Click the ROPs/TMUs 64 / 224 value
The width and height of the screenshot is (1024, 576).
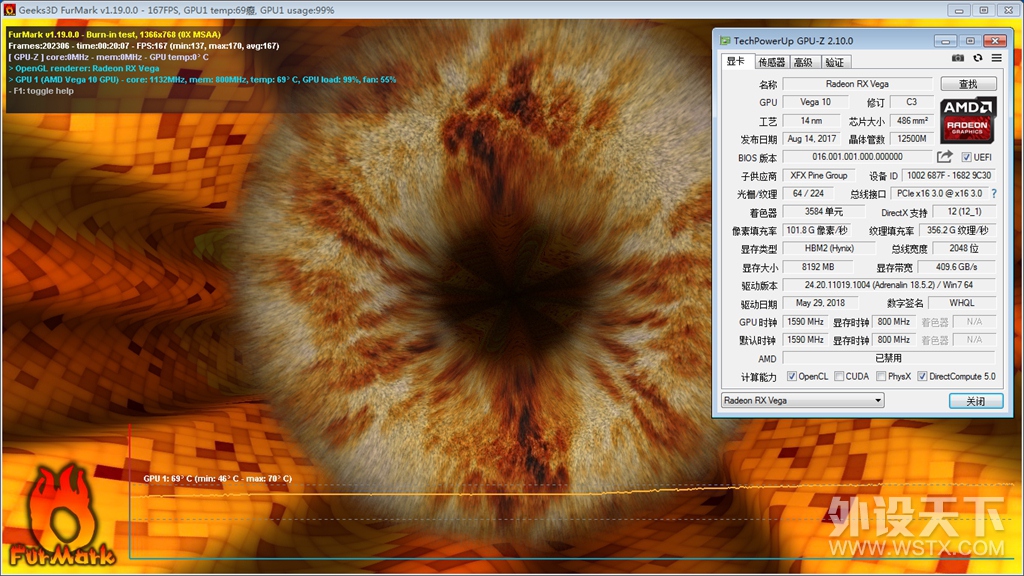coord(808,193)
